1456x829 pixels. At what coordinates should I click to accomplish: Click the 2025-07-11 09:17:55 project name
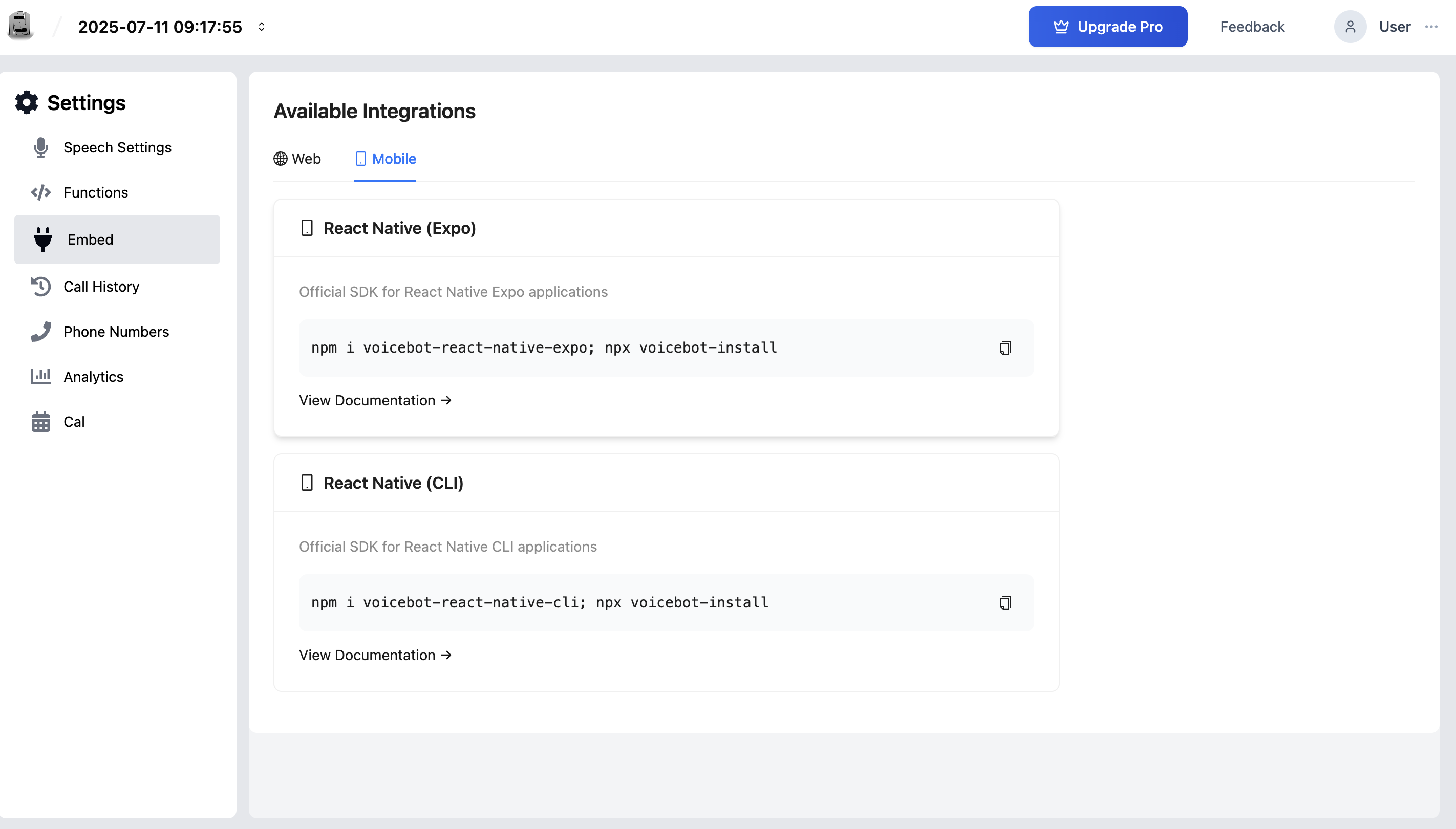[160, 27]
